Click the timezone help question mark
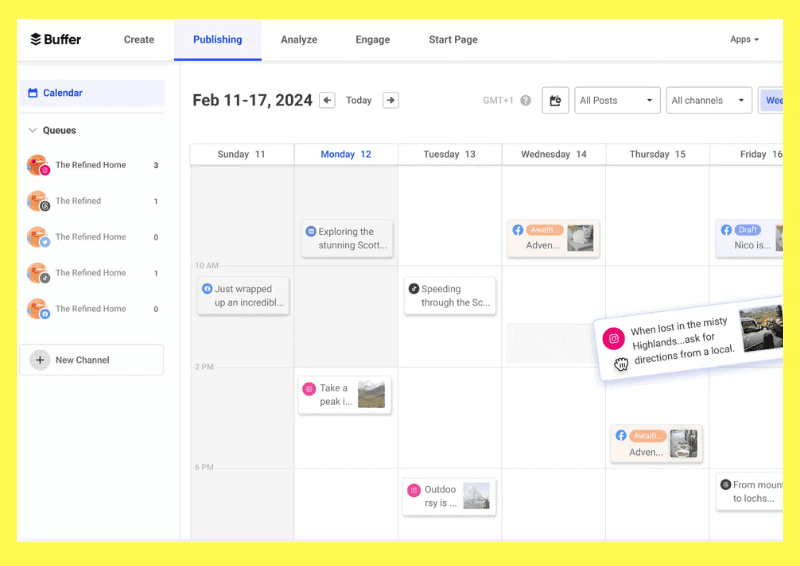The height and width of the screenshot is (566, 800). click(x=526, y=100)
